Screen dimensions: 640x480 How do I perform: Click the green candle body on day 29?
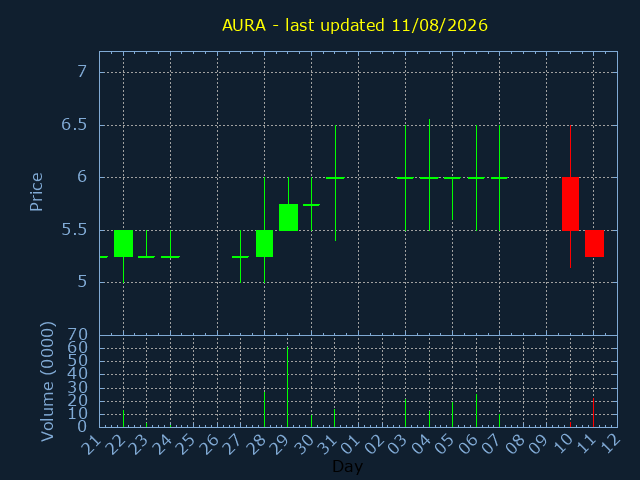pyautogui.click(x=288, y=217)
